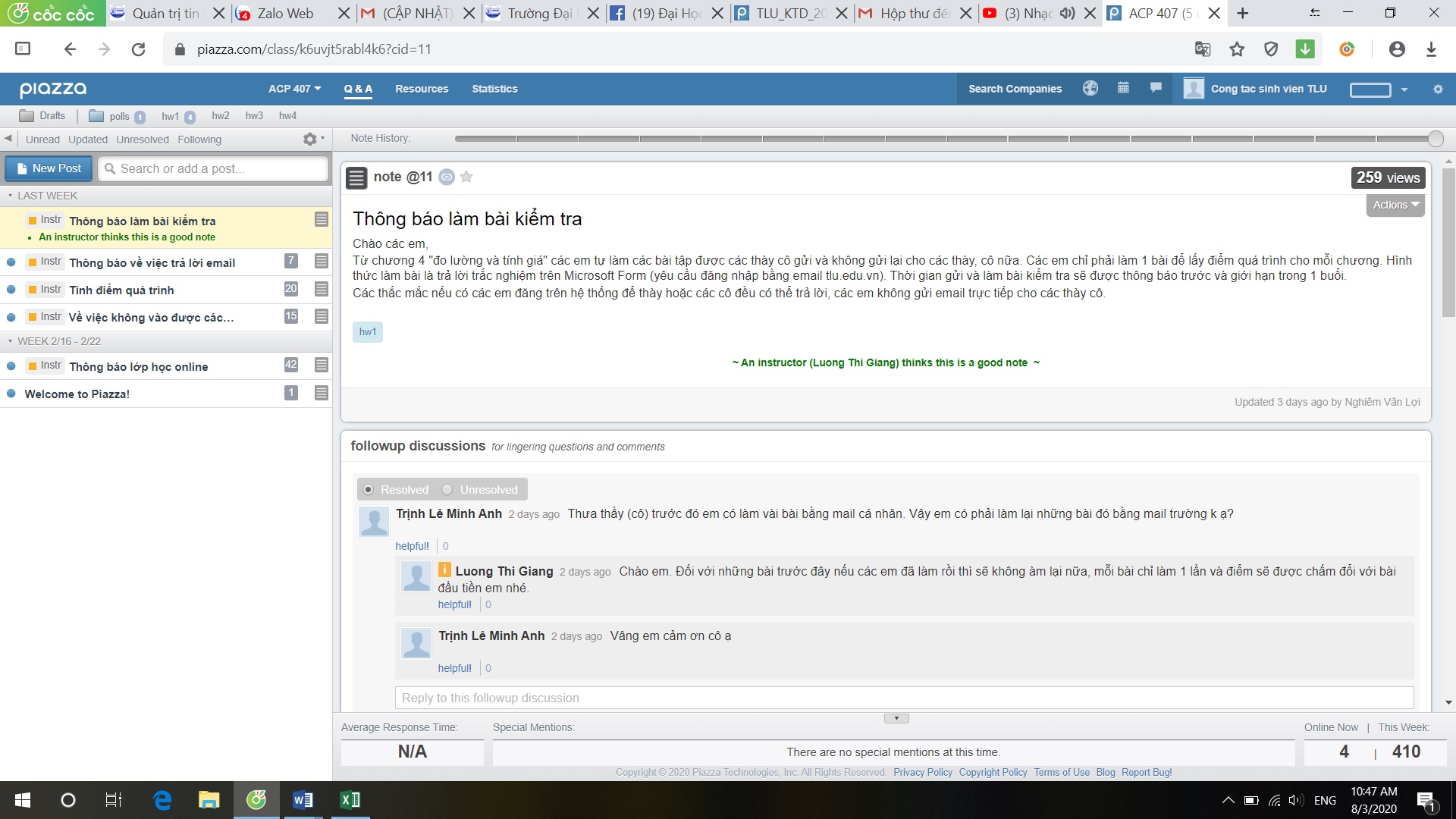
Task: Star the note @11 as favorite
Action: pos(466,177)
